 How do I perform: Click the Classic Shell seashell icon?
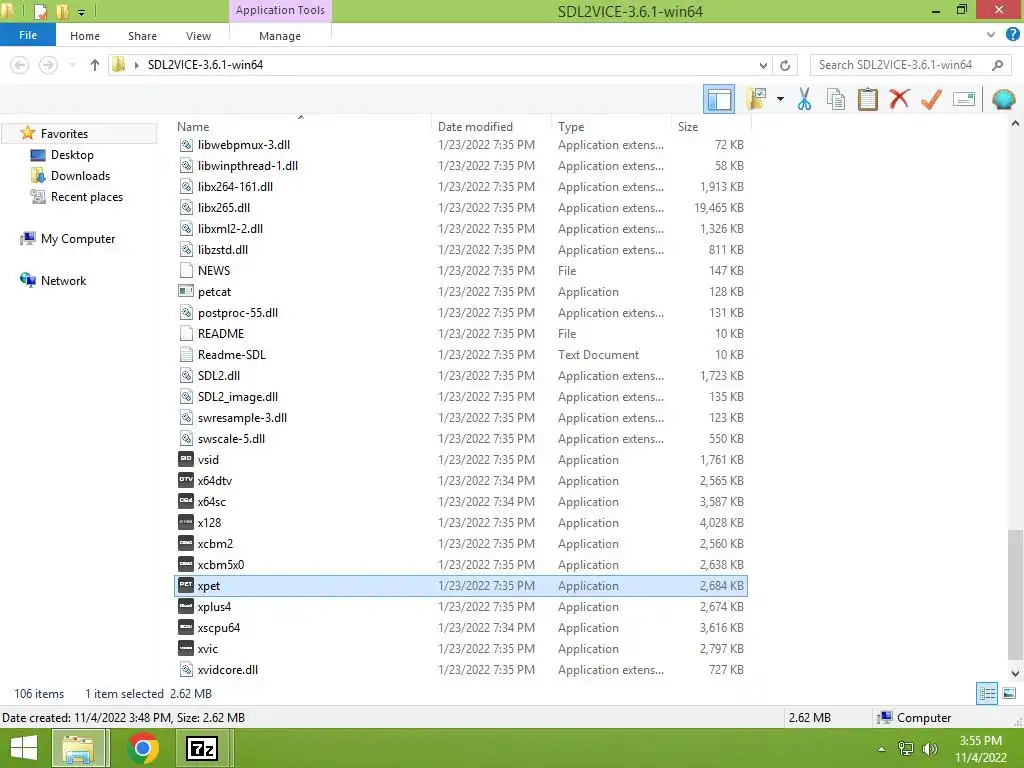[x=1003, y=99]
